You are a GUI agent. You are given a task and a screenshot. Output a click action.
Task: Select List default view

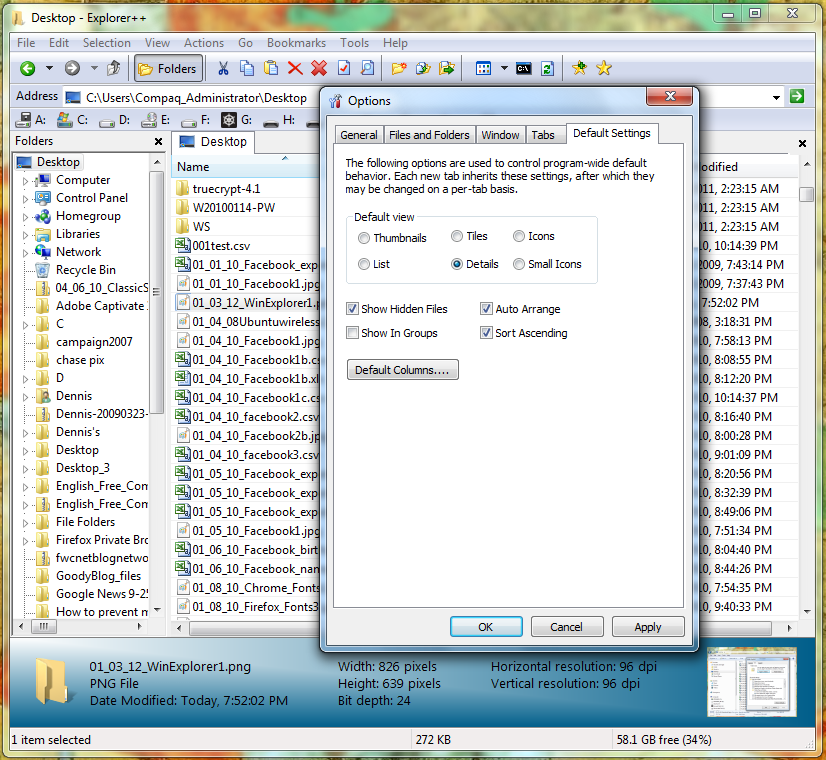click(373, 264)
